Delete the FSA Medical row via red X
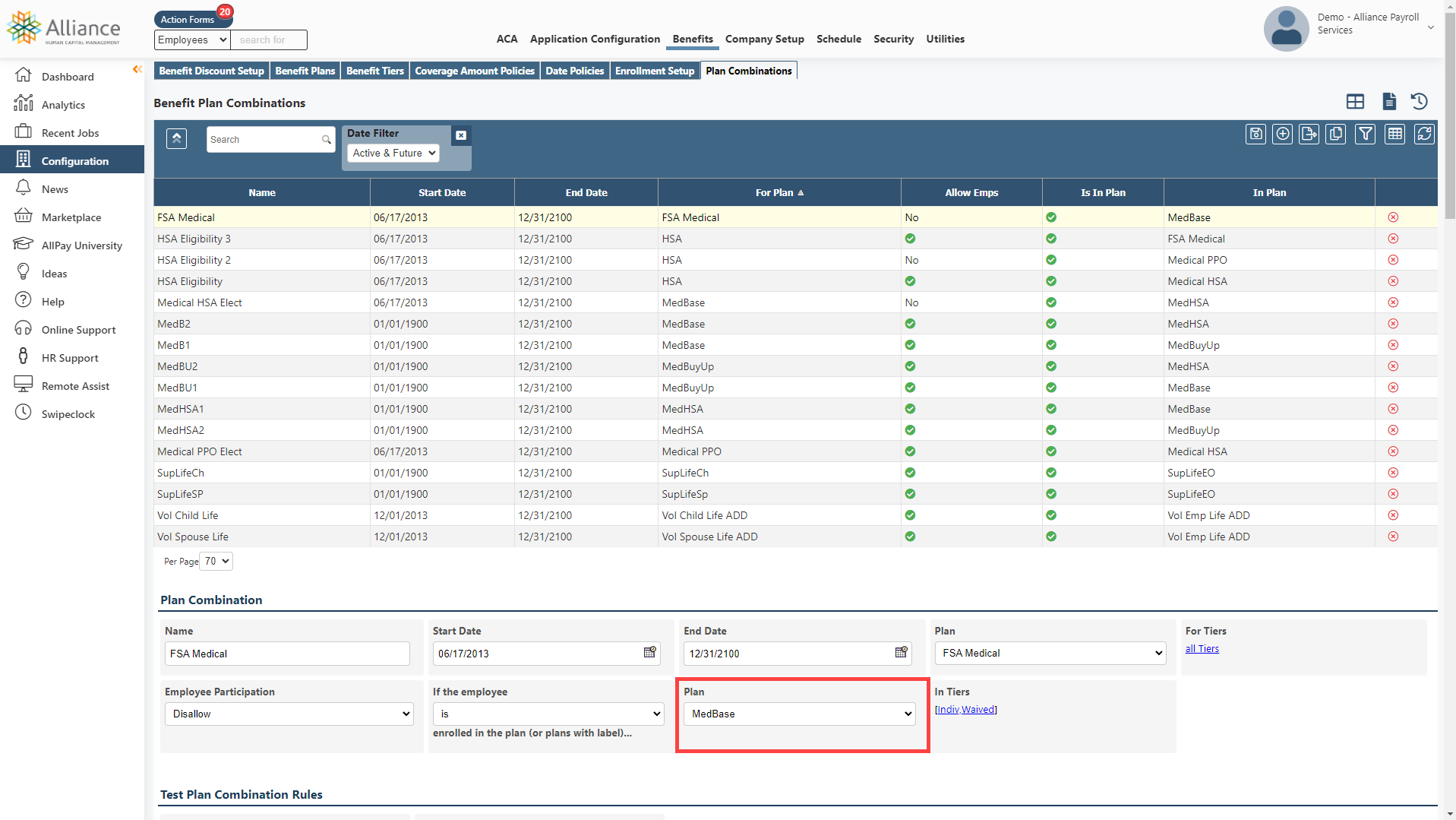This screenshot has width=1456, height=820. point(1393,217)
